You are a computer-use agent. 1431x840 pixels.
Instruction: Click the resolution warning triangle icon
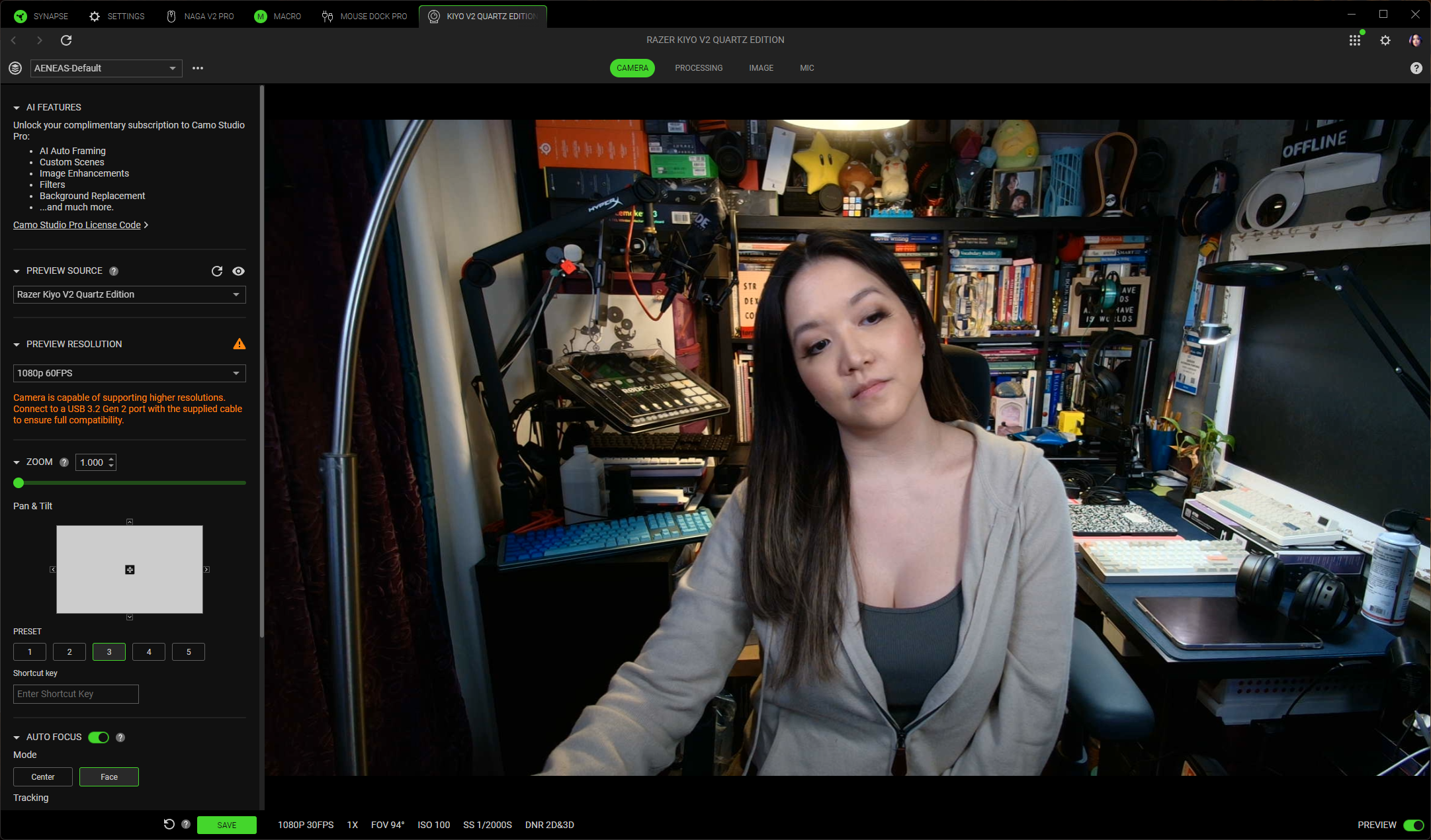pos(239,344)
